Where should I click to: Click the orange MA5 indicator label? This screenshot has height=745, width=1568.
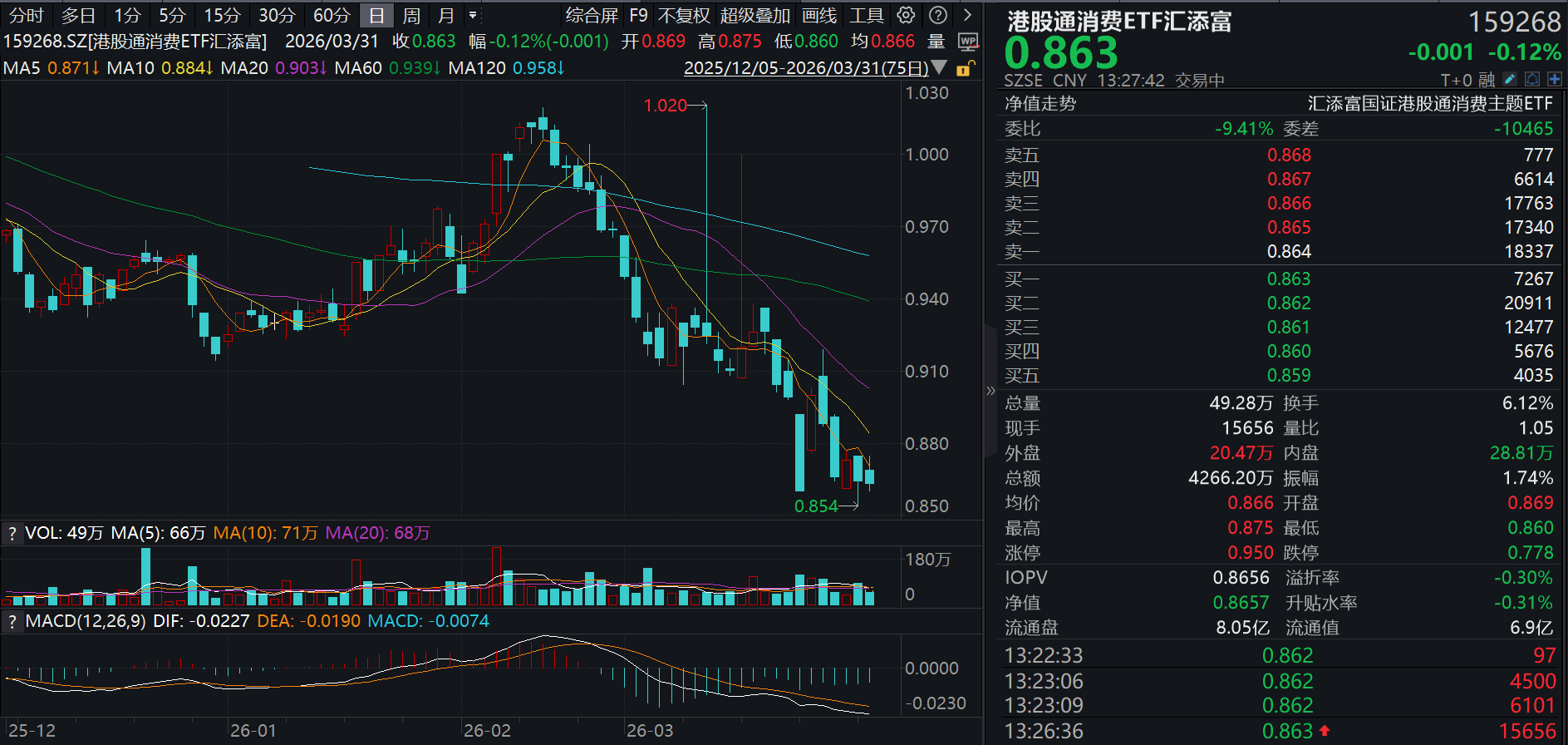click(51, 68)
